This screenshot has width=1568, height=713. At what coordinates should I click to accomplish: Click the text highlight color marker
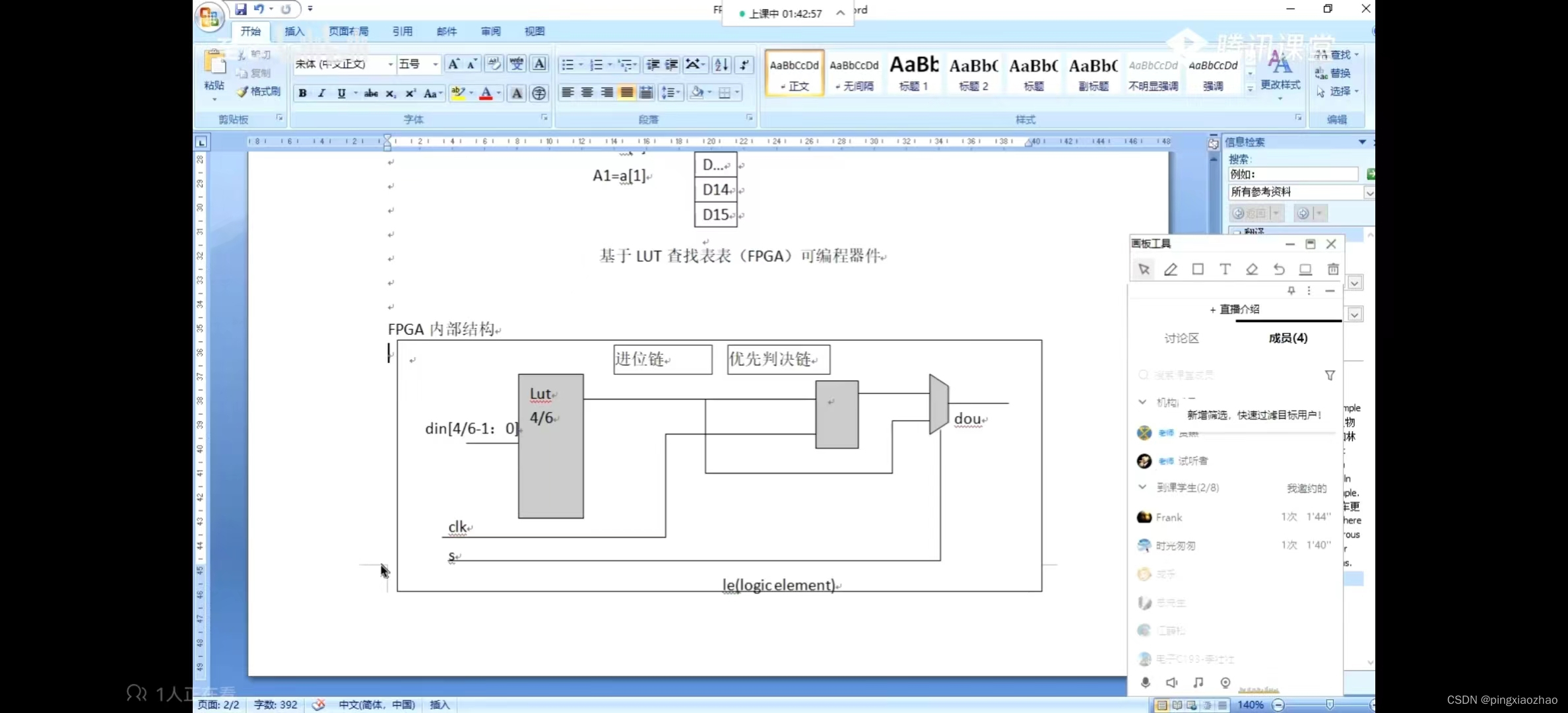(x=457, y=93)
